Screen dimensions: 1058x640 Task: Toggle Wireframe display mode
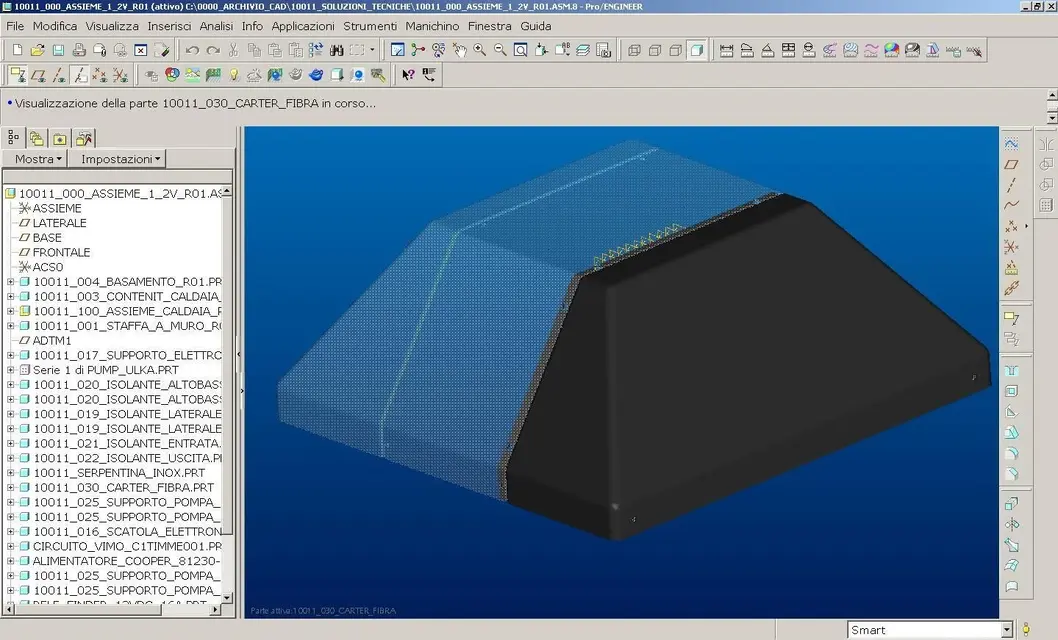point(634,50)
